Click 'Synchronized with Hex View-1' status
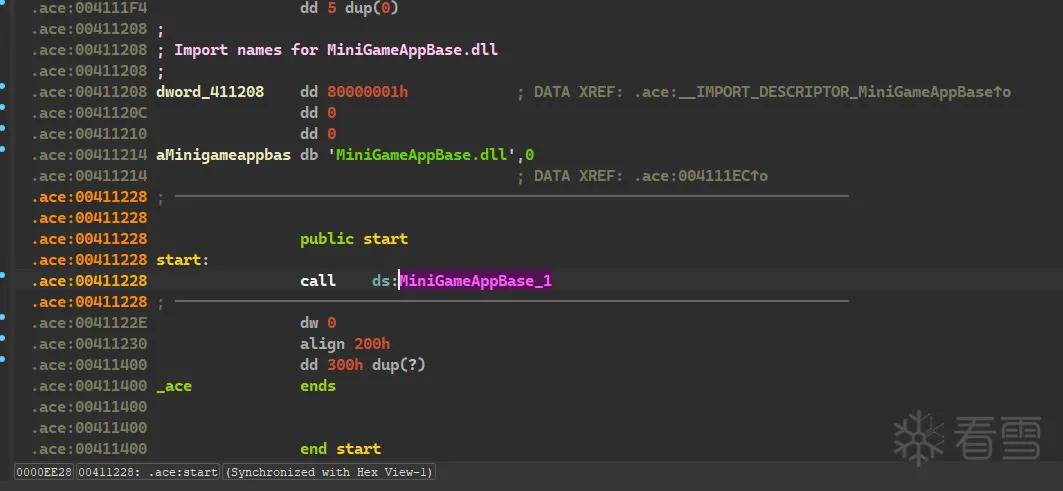The height and width of the screenshot is (491, 1063). tap(328, 472)
